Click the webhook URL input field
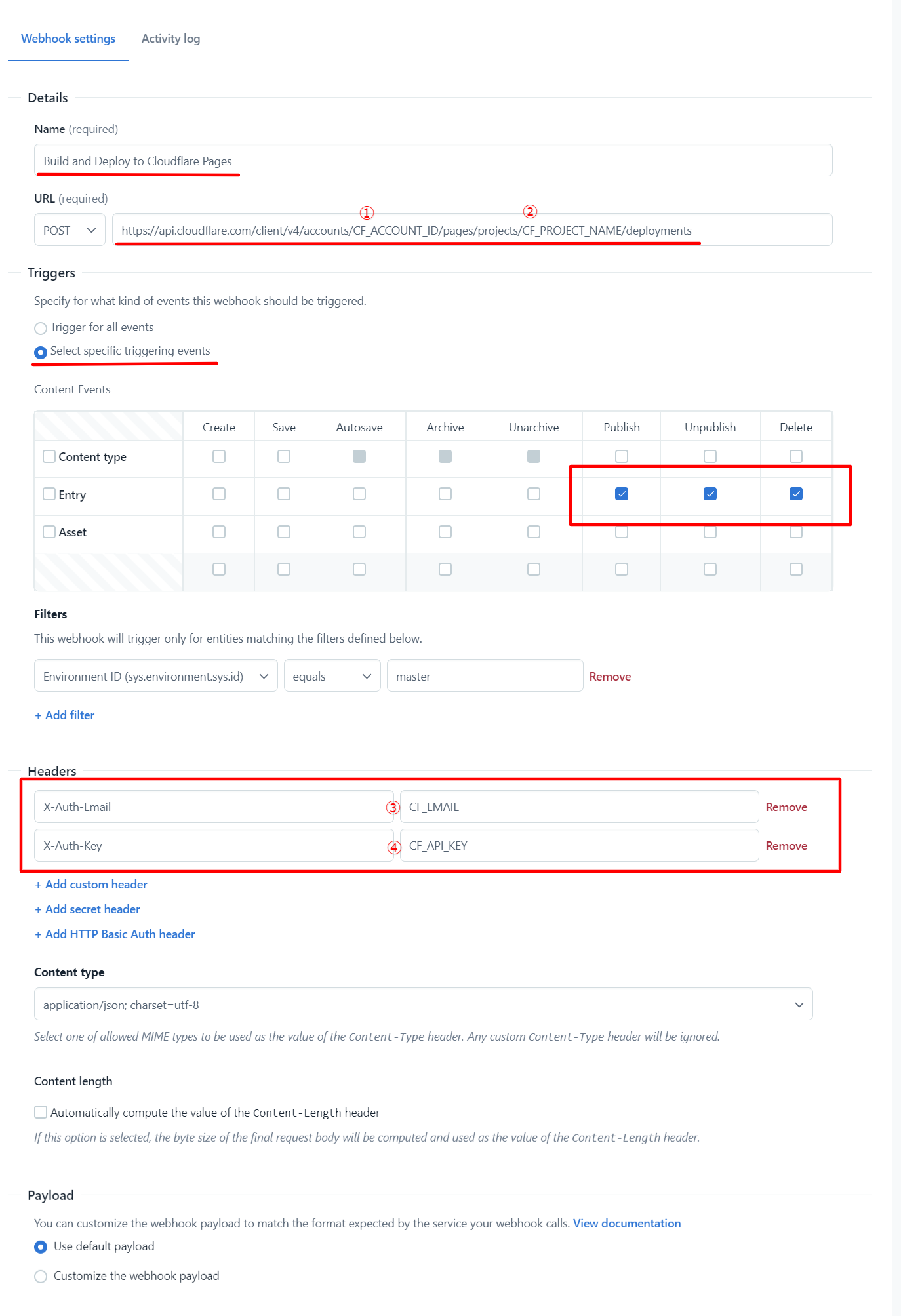This screenshot has height=1316, width=901. [472, 230]
